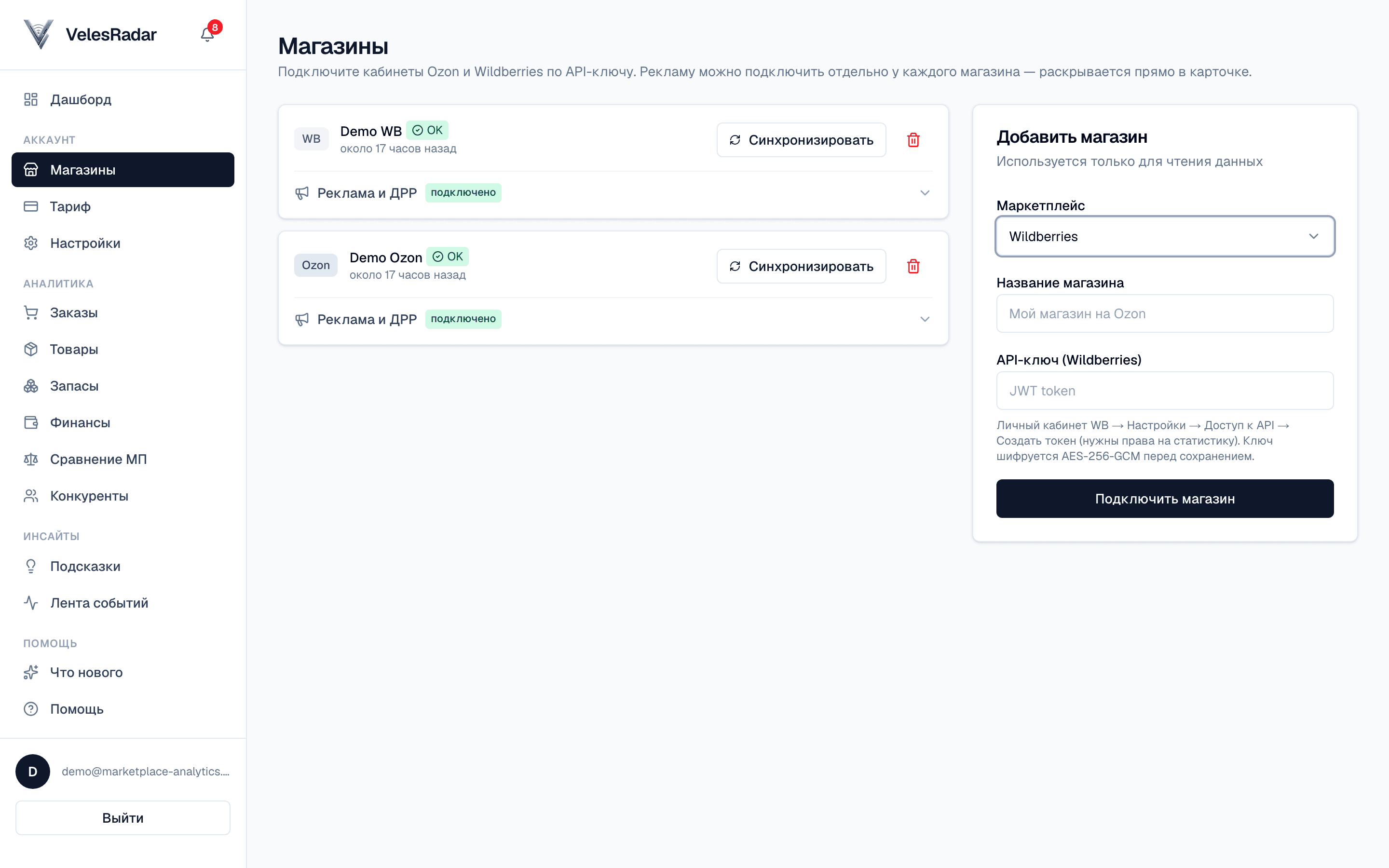
Task: Click the VelesRadar logo icon
Action: coord(39,34)
